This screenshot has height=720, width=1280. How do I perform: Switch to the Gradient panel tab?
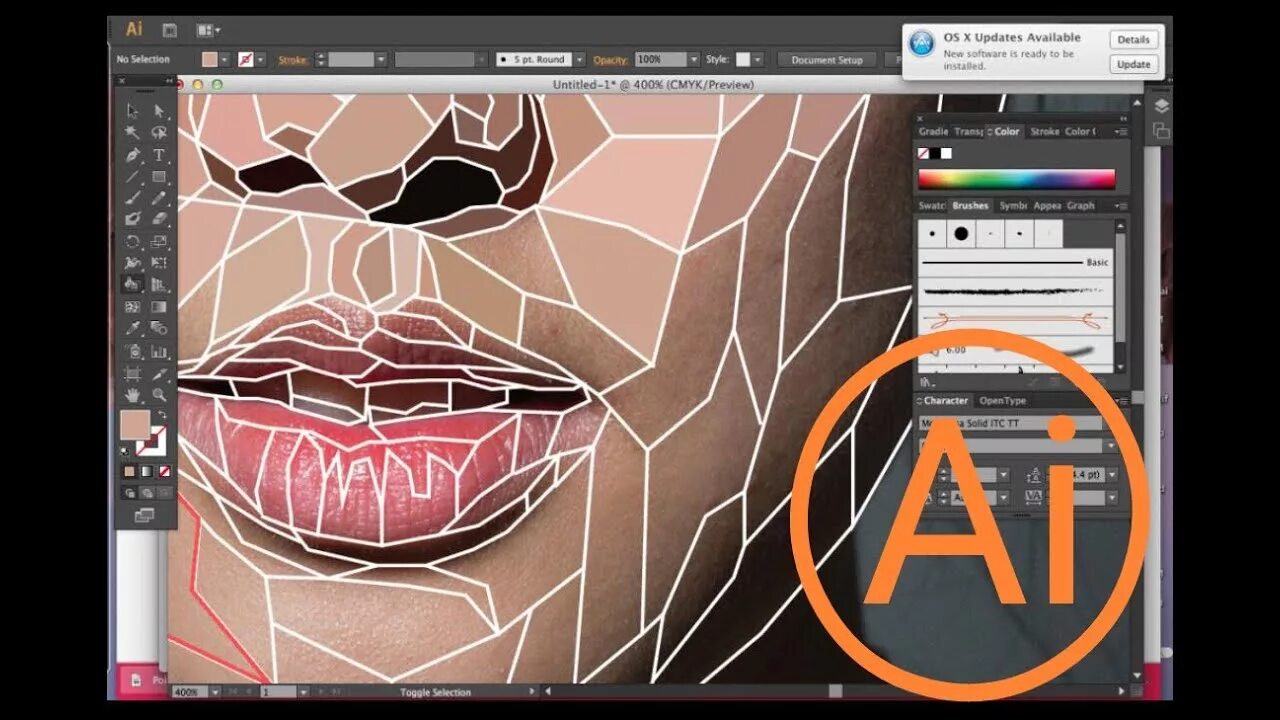pyautogui.click(x=933, y=131)
